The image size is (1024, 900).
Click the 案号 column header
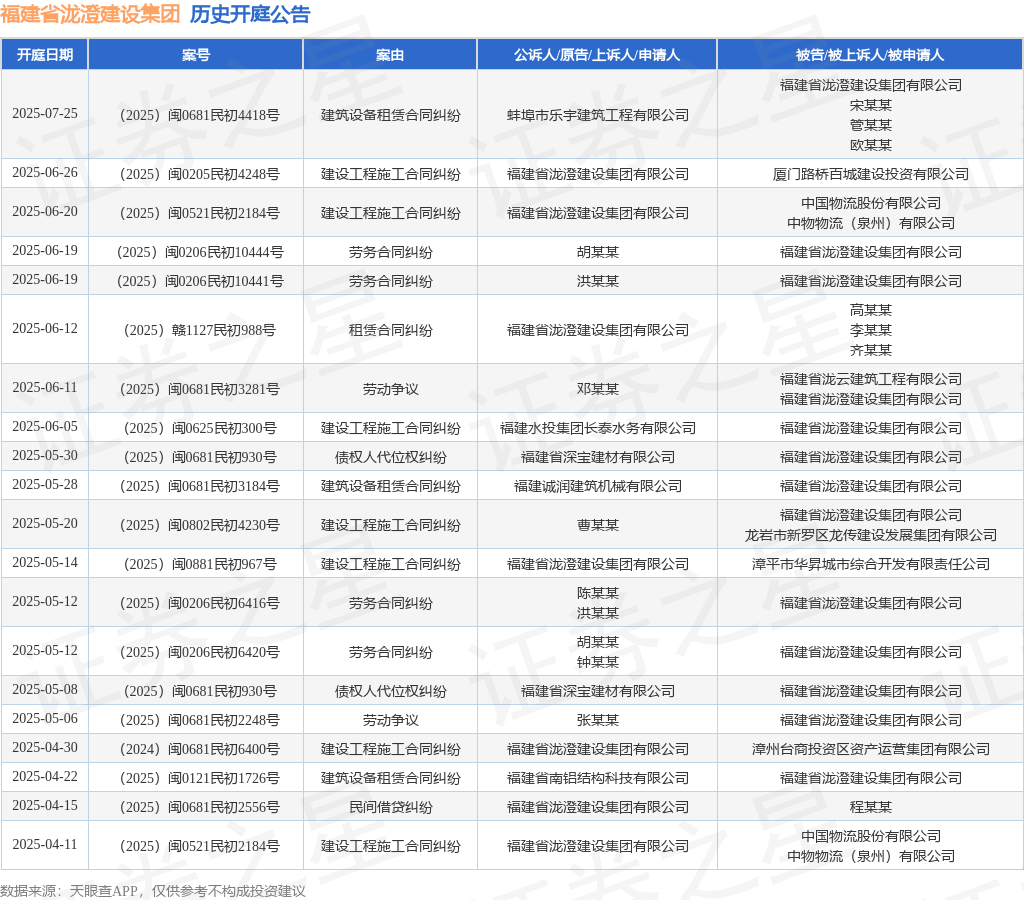point(195,55)
